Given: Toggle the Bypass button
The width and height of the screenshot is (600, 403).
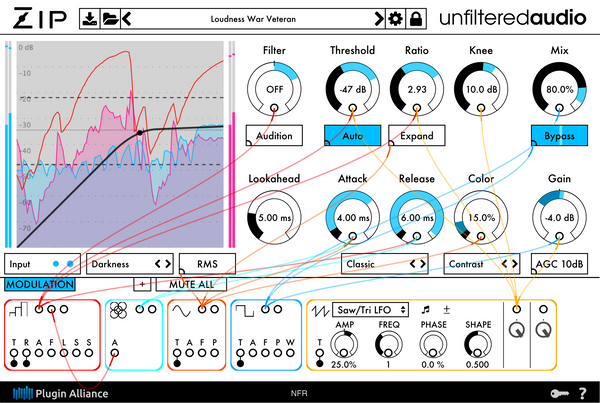Looking at the screenshot, I should point(559,135).
